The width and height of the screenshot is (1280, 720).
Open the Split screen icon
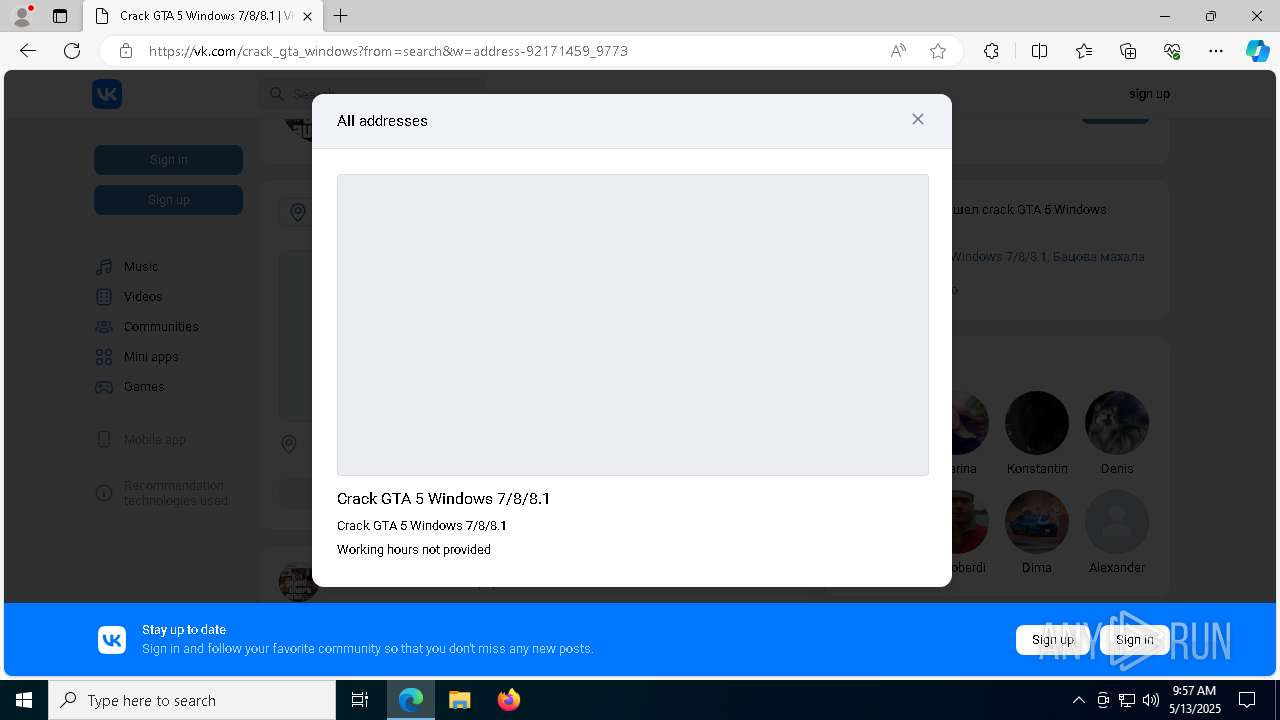tap(1039, 51)
